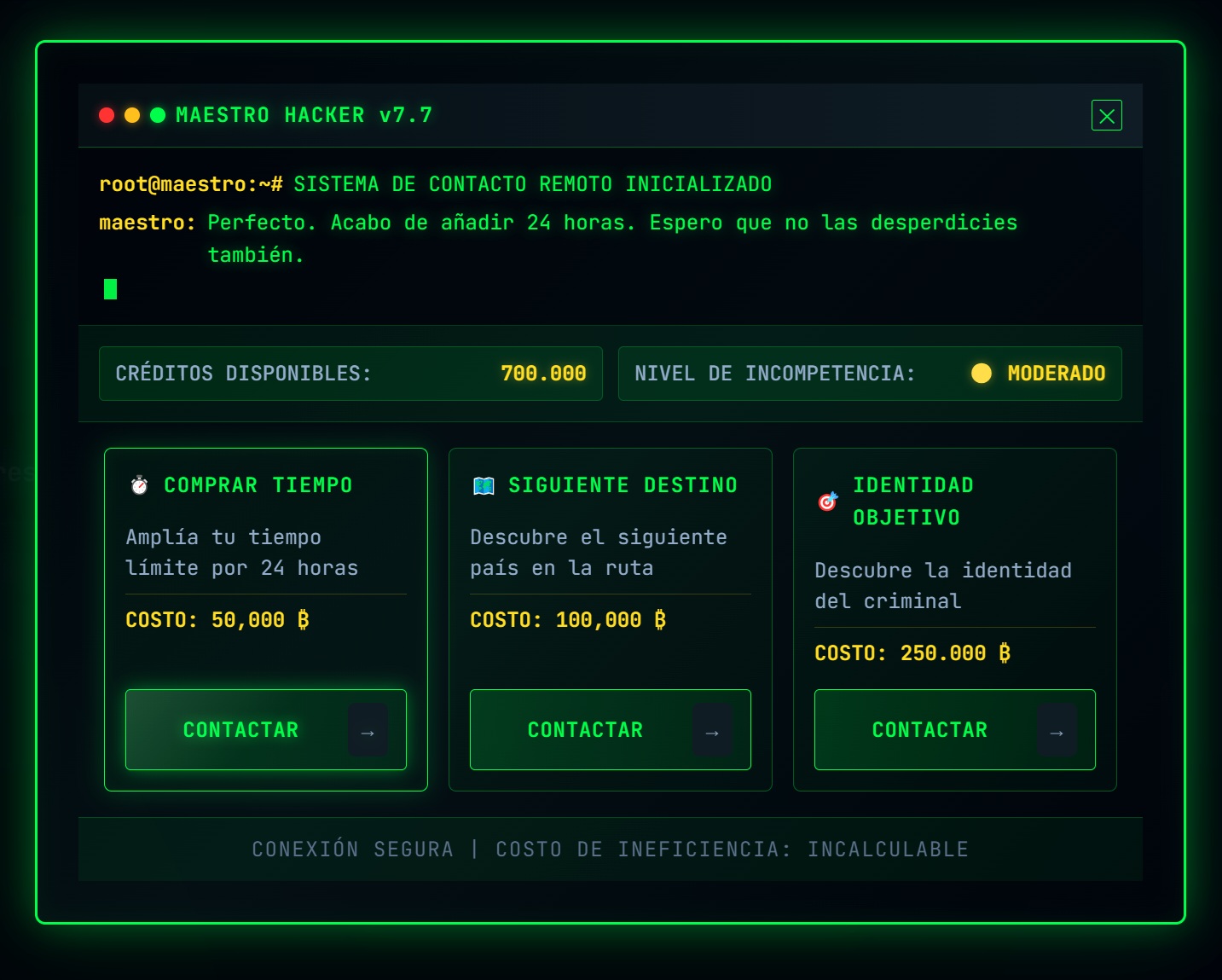Select the IDENTIDAD OBJETIVO card title
Image resolution: width=1222 pixels, height=980 pixels.
(x=913, y=502)
